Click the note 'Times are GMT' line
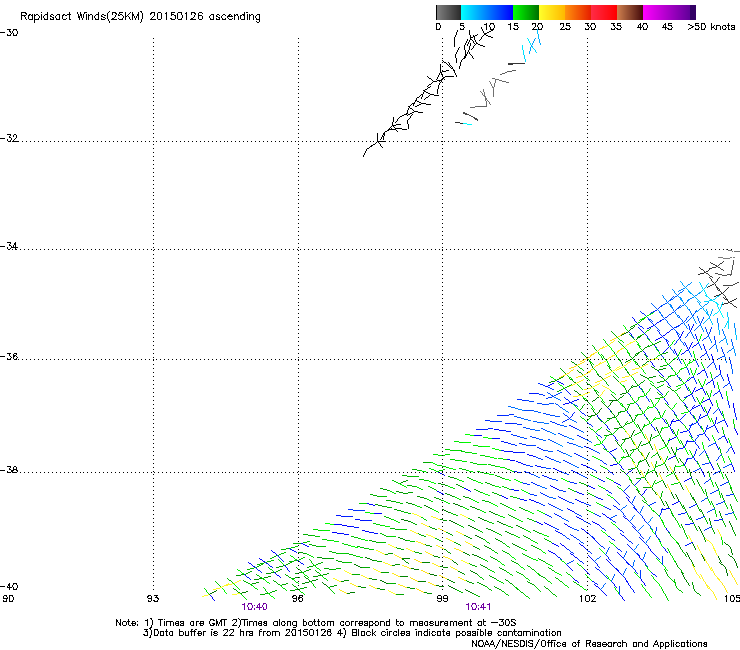This screenshot has height=650, width=740. [316, 623]
